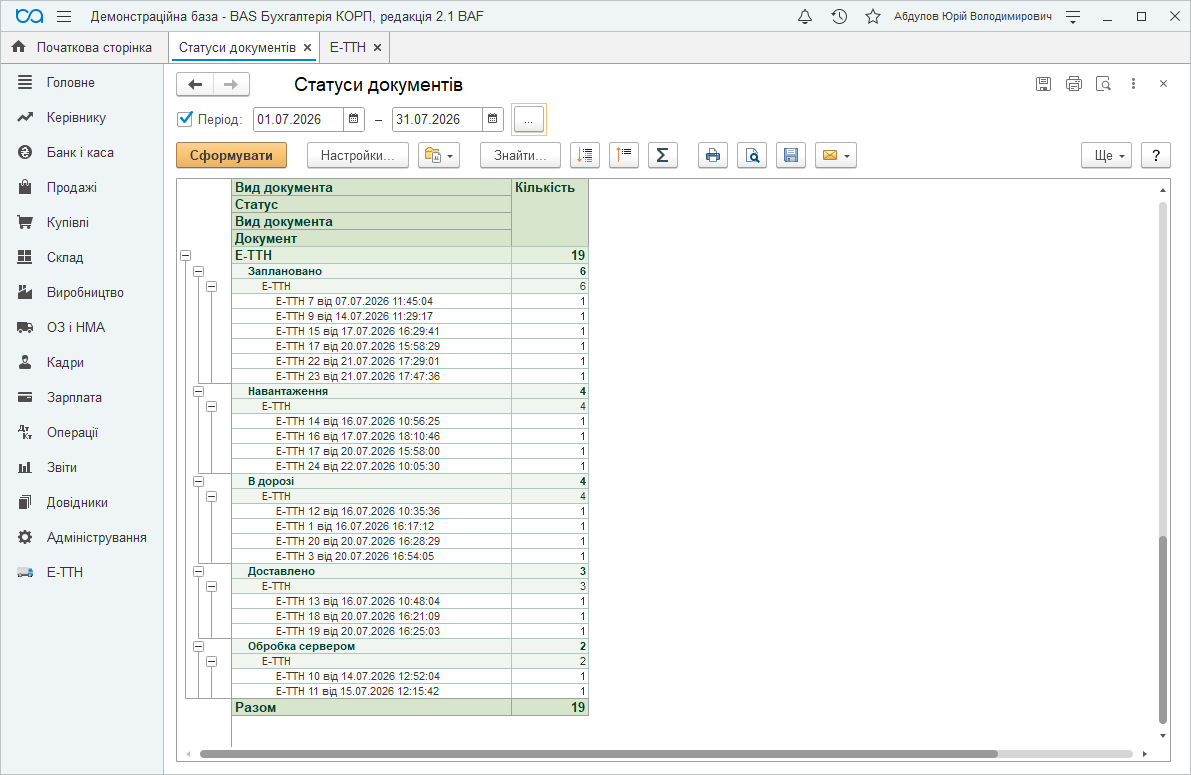The image size is (1191, 775).
Task: Click Знайти... search button
Action: tap(520, 155)
